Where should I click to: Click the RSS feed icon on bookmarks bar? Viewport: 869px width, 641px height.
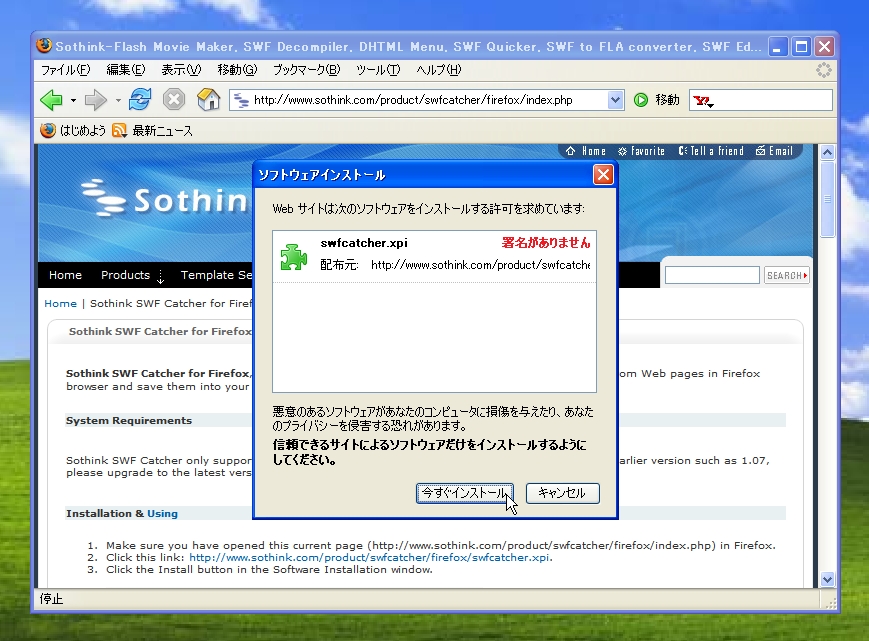pyautogui.click(x=119, y=131)
